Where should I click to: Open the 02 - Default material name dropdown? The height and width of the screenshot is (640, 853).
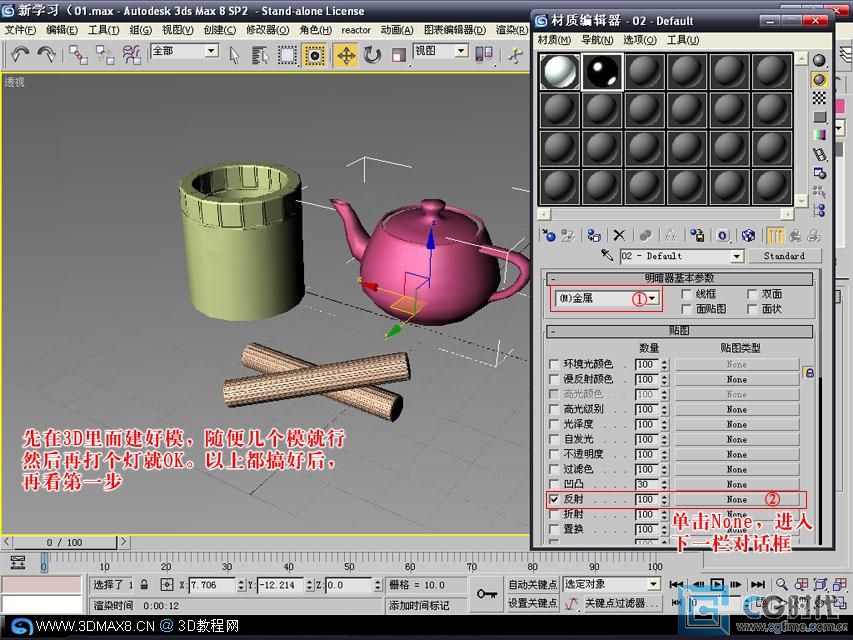pyautogui.click(x=737, y=256)
